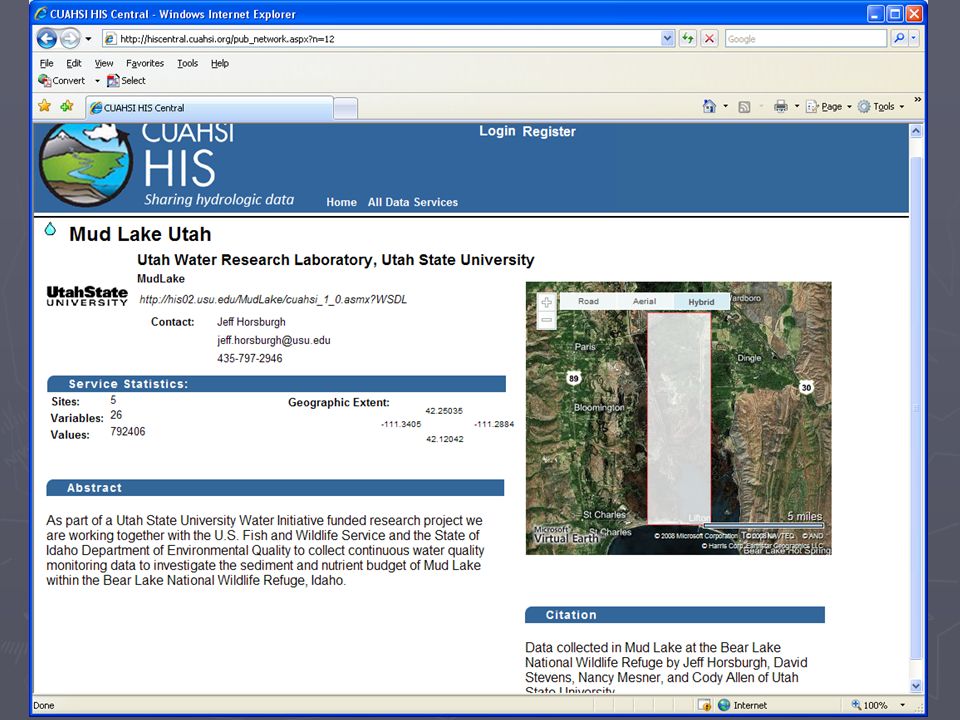
Task: Click the page vertical scrollbar thumb
Action: coord(916,407)
